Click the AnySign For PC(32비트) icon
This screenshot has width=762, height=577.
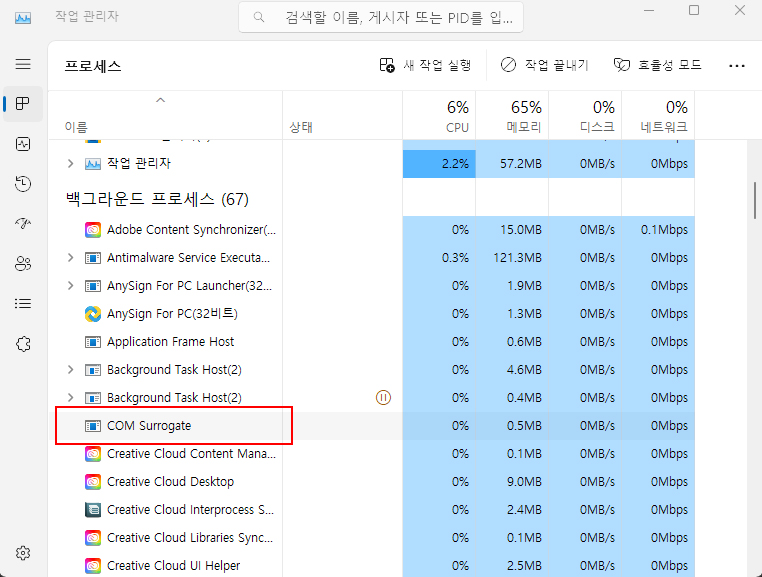pos(93,314)
